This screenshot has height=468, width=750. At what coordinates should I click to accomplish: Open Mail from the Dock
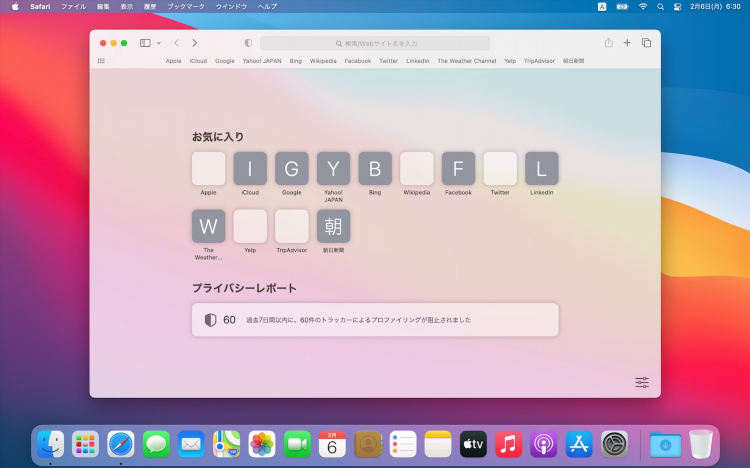(191, 444)
